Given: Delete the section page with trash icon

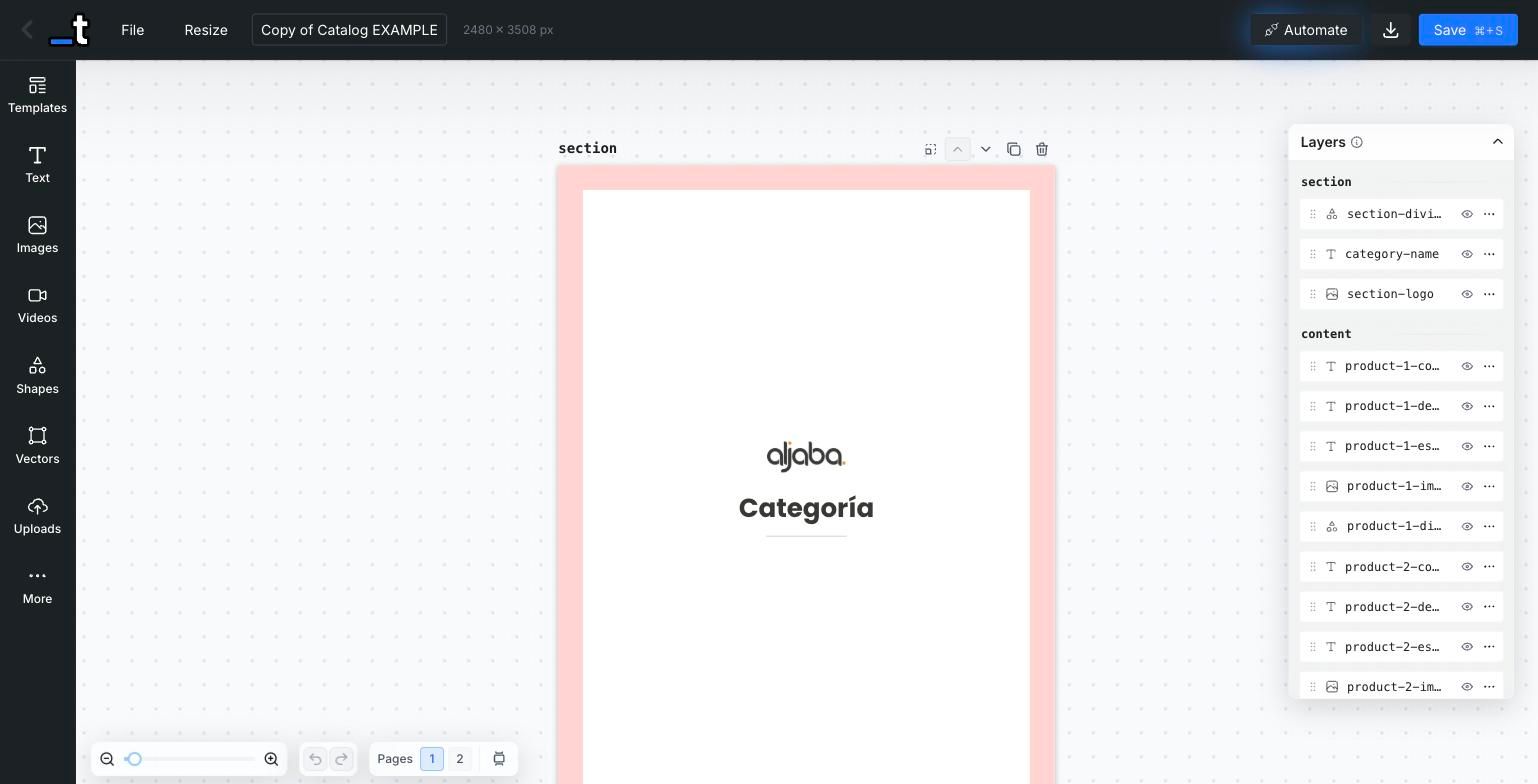Looking at the screenshot, I should coord(1041,149).
